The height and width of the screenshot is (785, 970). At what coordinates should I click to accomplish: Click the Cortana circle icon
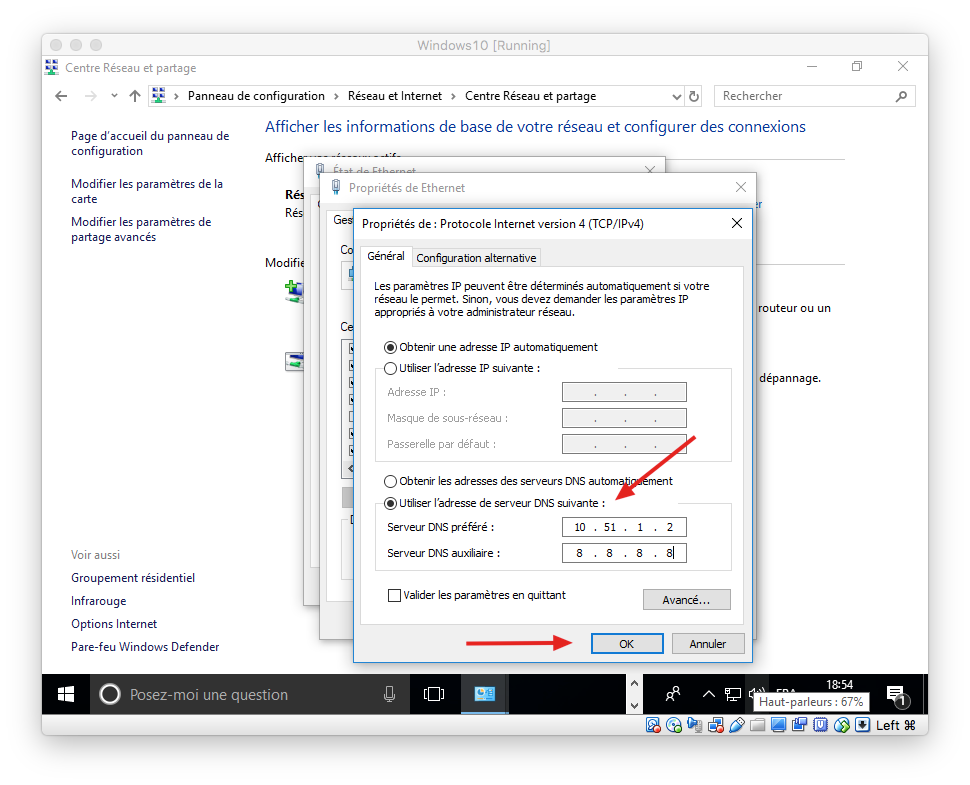(x=110, y=694)
